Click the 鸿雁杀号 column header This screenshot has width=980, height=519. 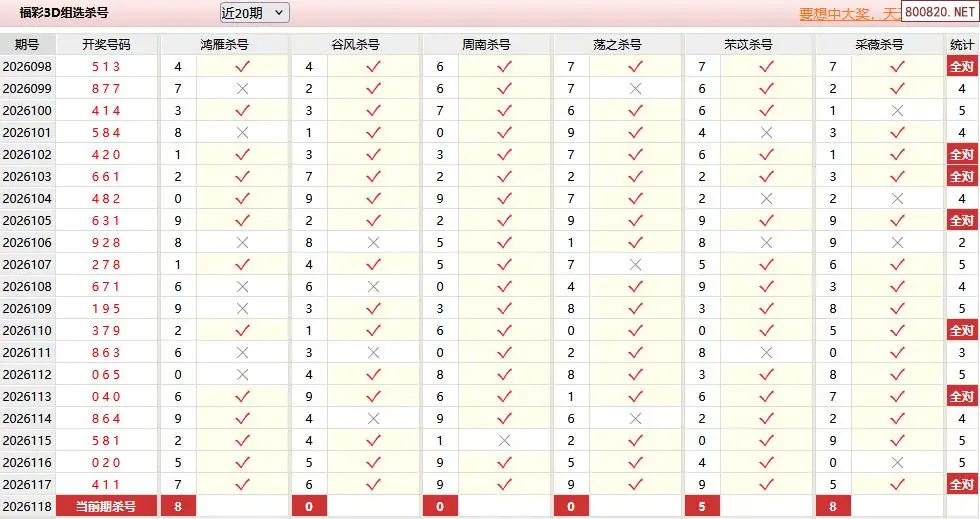pyautogui.click(x=224, y=44)
